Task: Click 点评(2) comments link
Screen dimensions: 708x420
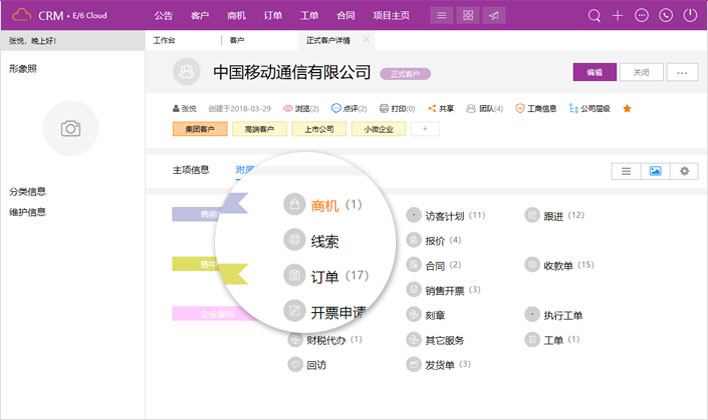Action: click(x=349, y=108)
